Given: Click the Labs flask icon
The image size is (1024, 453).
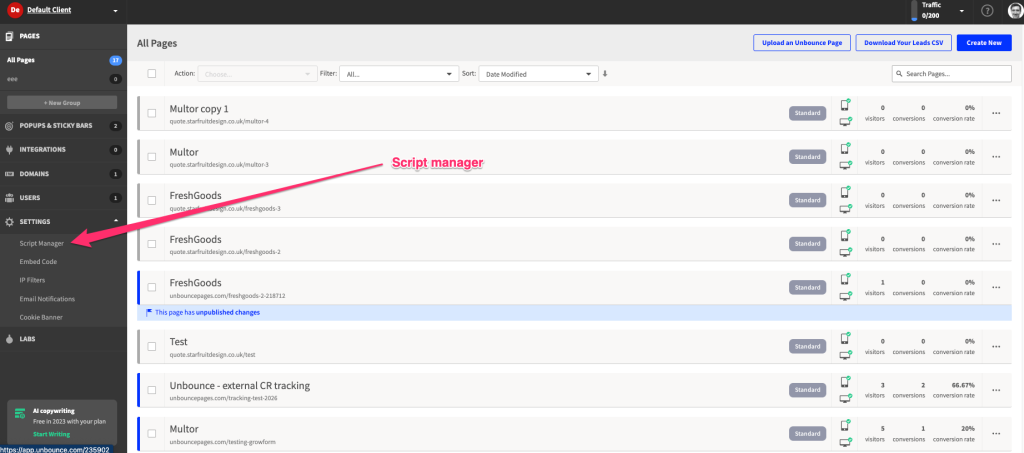Looking at the screenshot, I should [x=9, y=339].
